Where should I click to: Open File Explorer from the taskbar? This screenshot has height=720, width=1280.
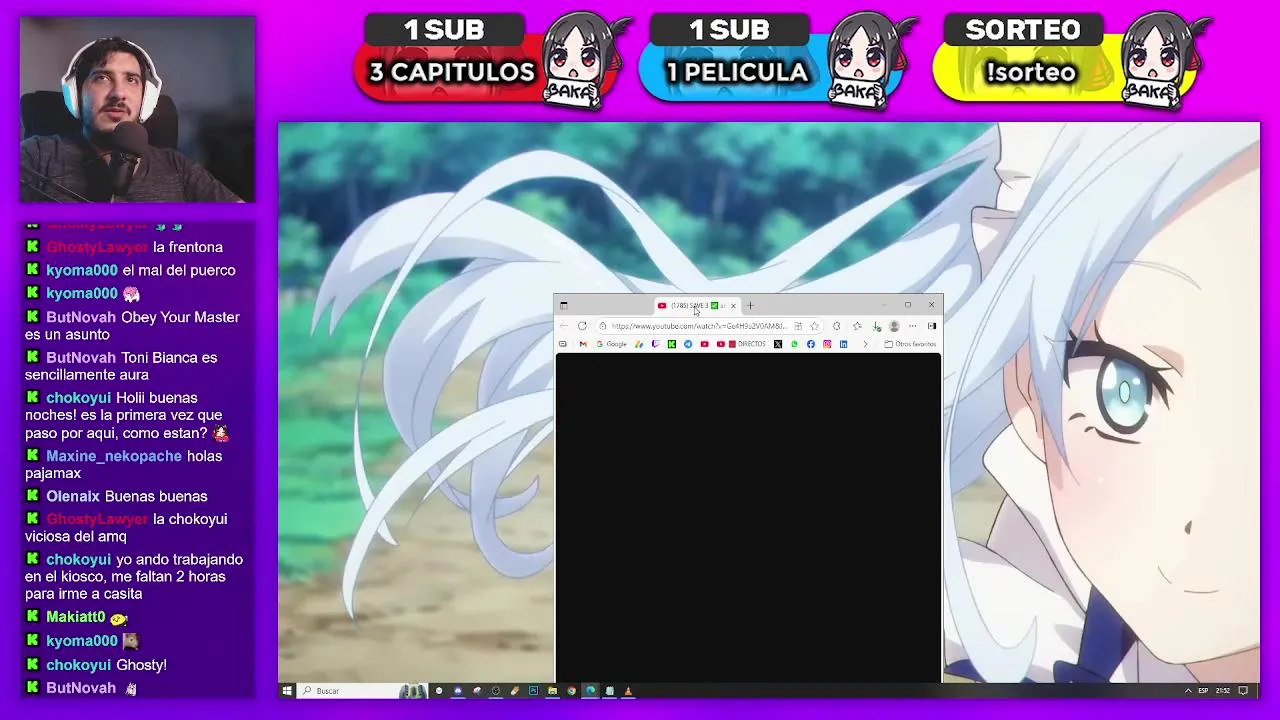click(552, 690)
